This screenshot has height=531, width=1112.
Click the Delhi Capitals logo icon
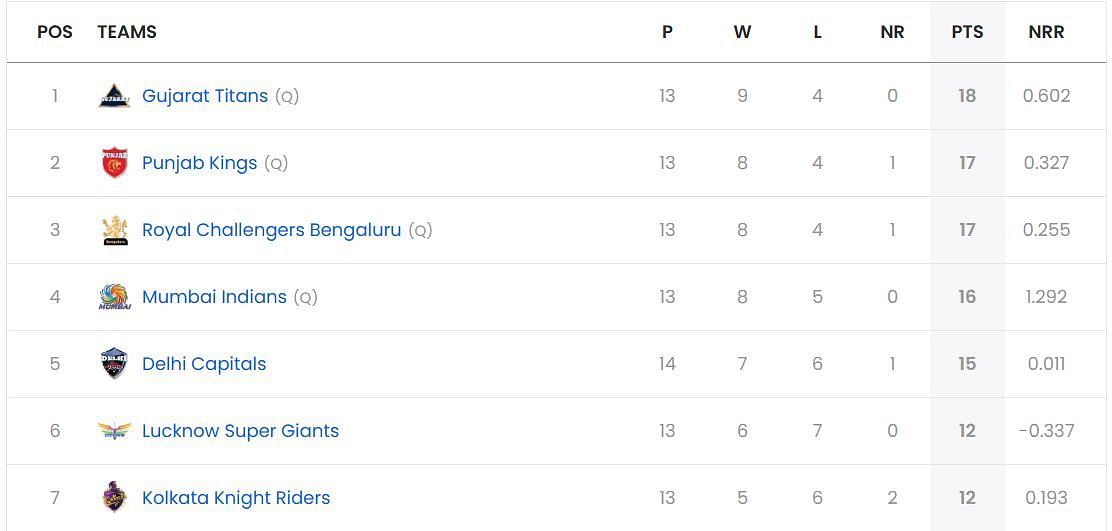[114, 364]
